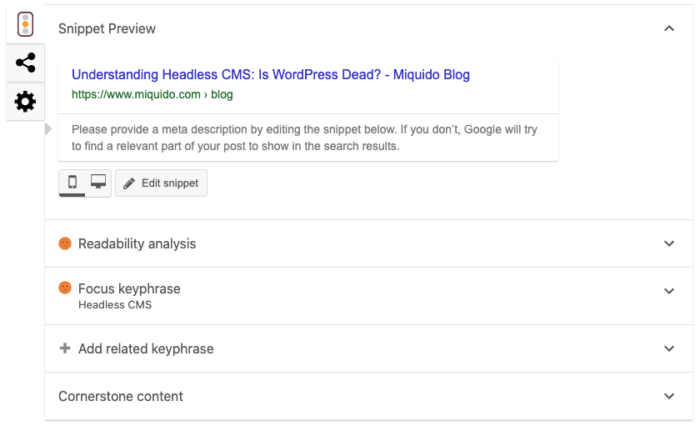Click the Cornerstone content label
Screen dimensions: 700x426
coord(121,396)
